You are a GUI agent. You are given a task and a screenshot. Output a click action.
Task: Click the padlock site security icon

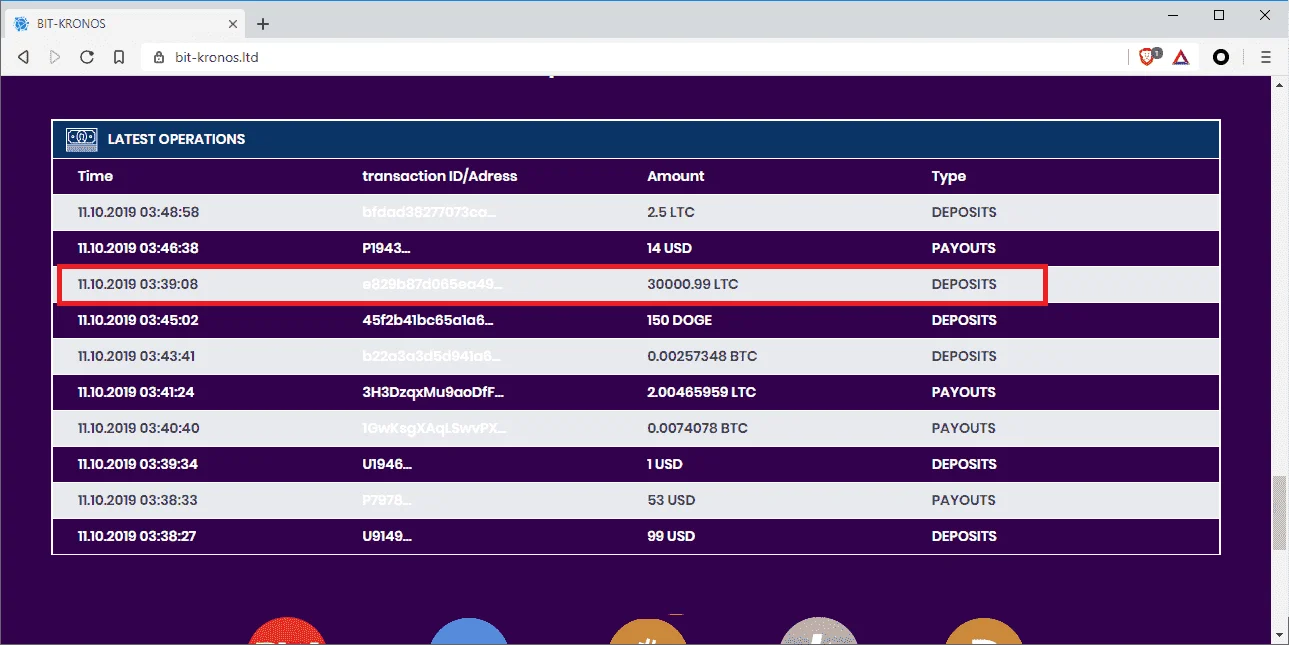click(158, 57)
